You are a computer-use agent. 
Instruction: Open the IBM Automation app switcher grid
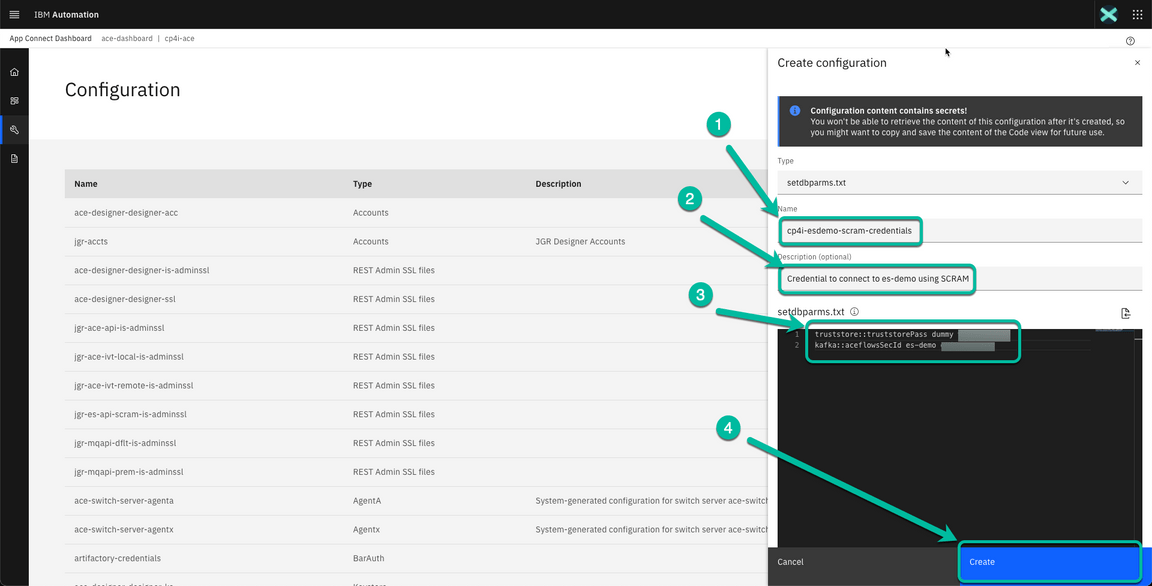click(1138, 14)
